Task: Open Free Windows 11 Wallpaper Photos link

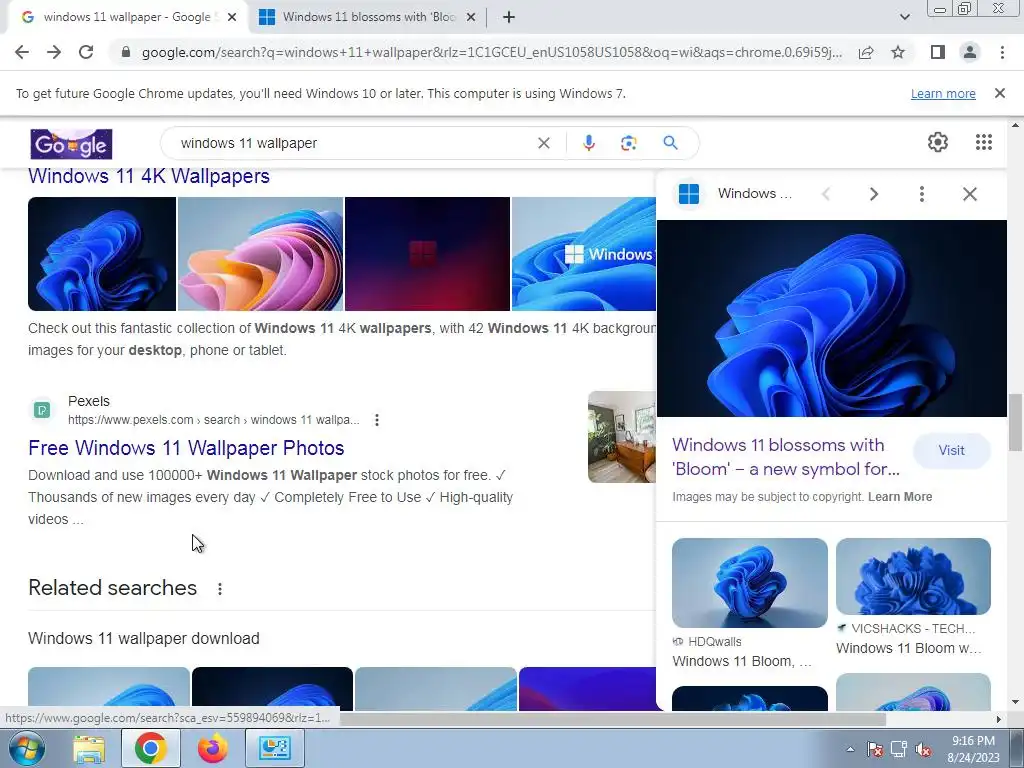Action: (x=186, y=448)
